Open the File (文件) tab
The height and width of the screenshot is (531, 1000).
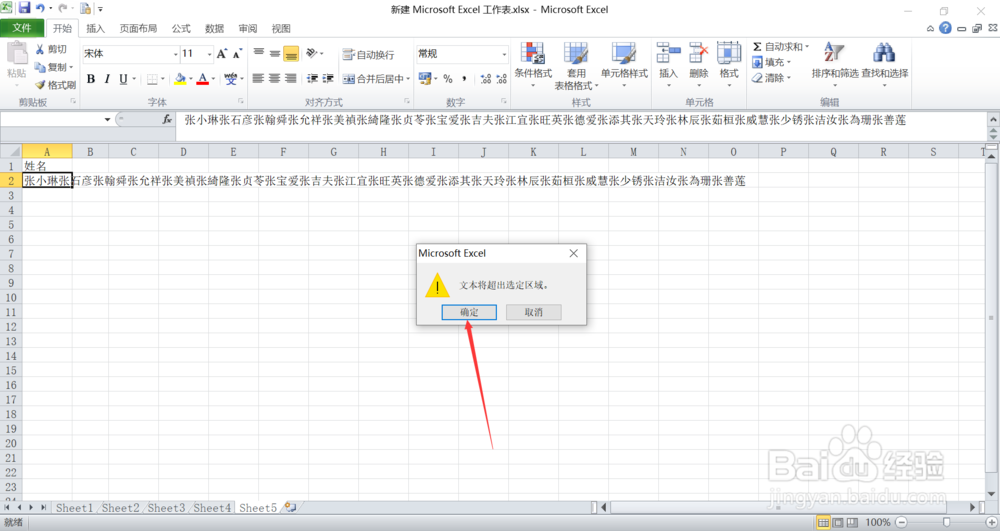(x=22, y=28)
